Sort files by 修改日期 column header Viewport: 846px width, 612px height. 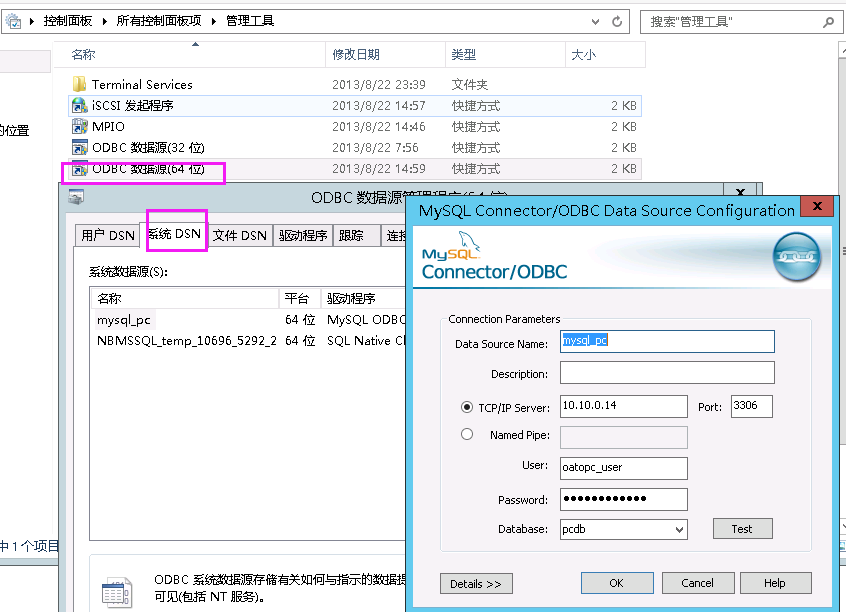coord(385,55)
